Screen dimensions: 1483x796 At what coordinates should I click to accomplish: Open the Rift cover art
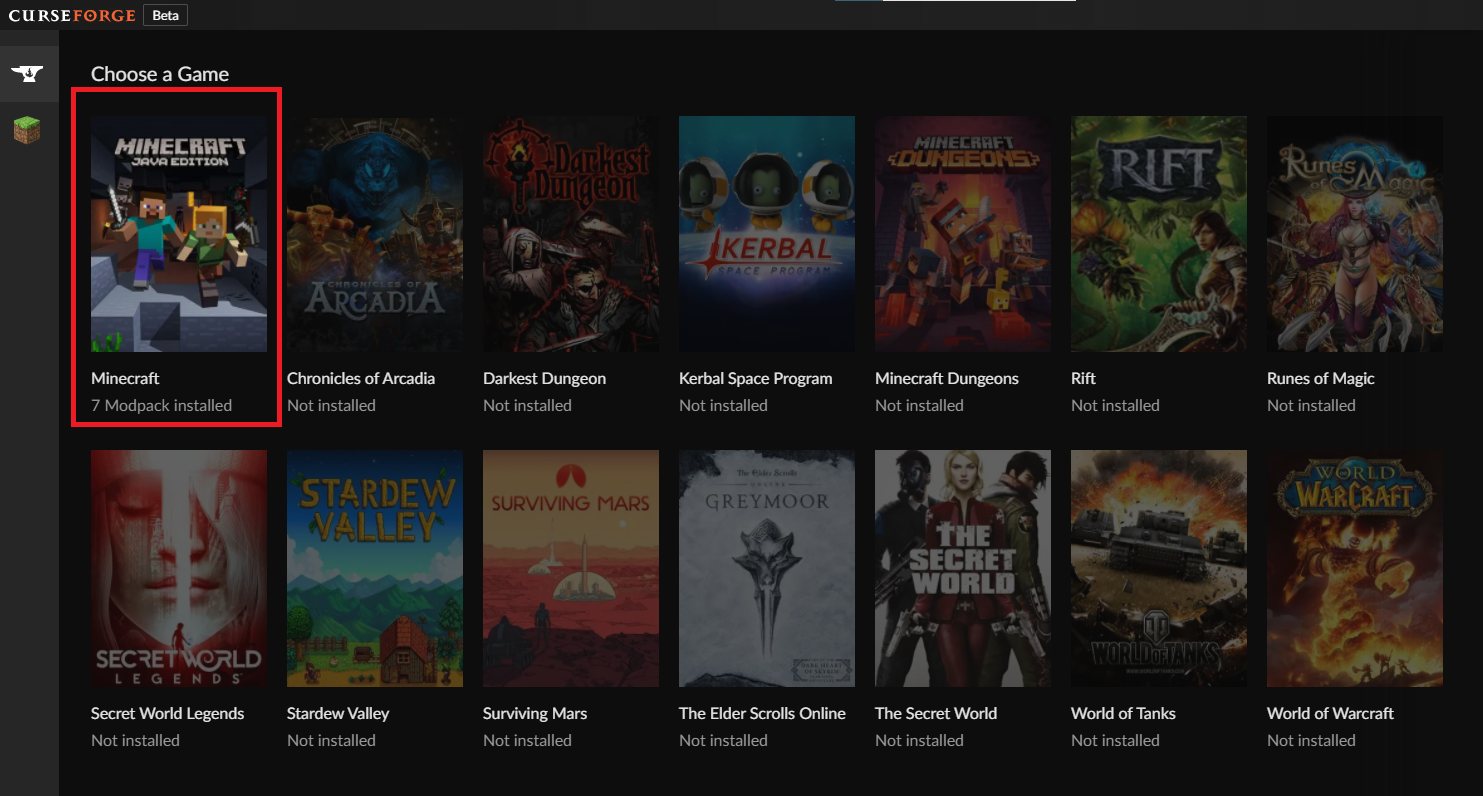1159,234
